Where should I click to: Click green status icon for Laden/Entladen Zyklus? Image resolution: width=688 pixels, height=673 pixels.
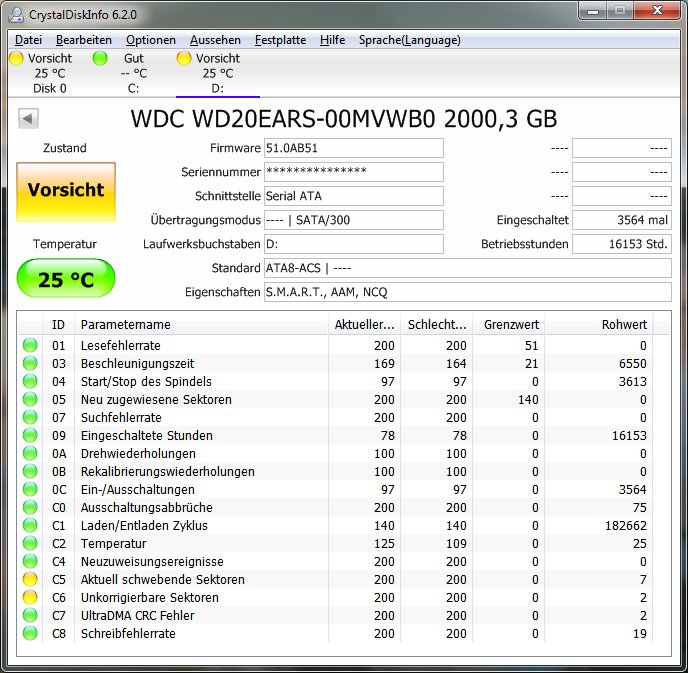coord(30,525)
